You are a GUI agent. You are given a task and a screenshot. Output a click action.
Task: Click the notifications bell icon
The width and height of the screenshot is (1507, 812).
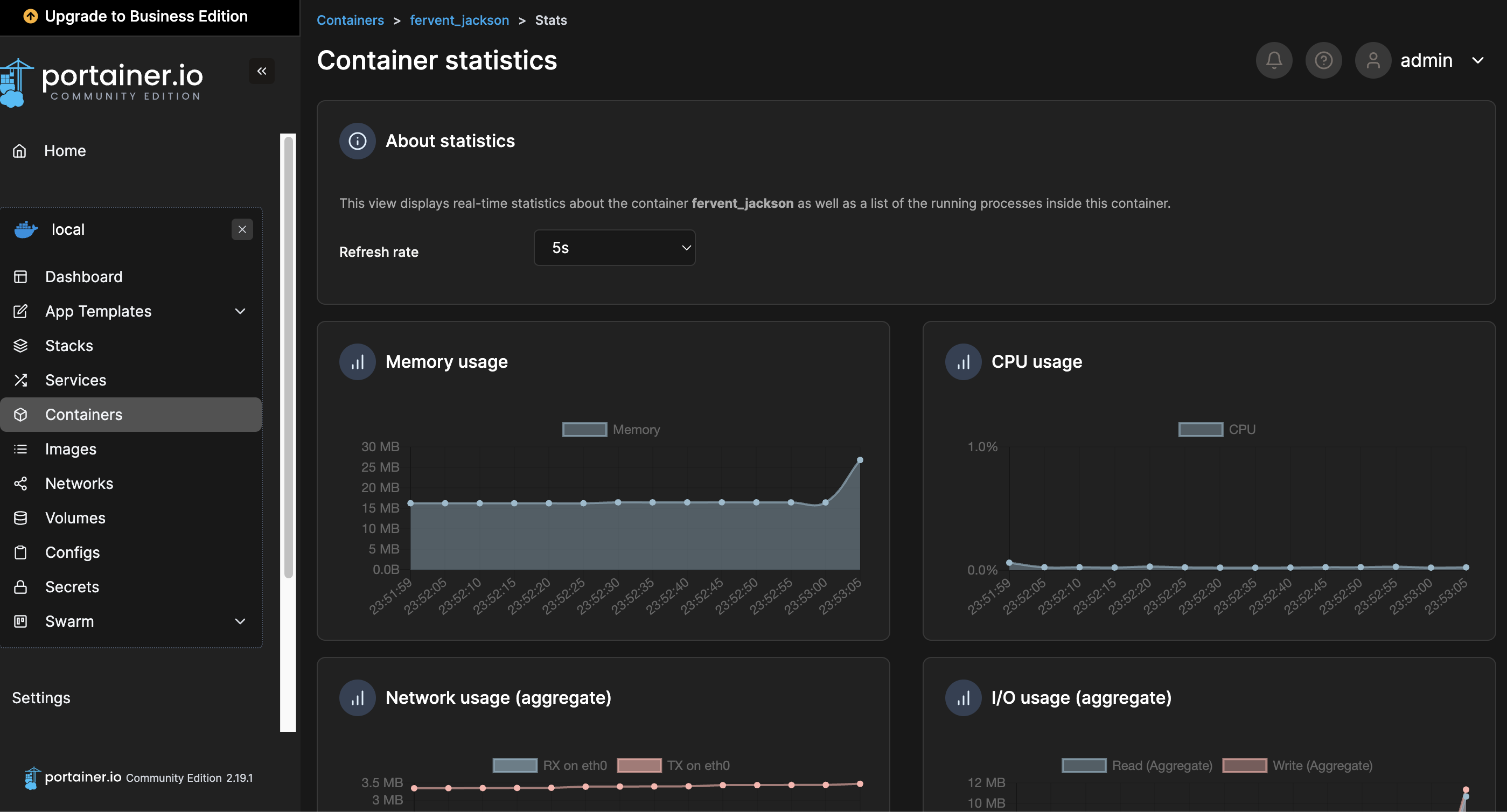pyautogui.click(x=1274, y=60)
